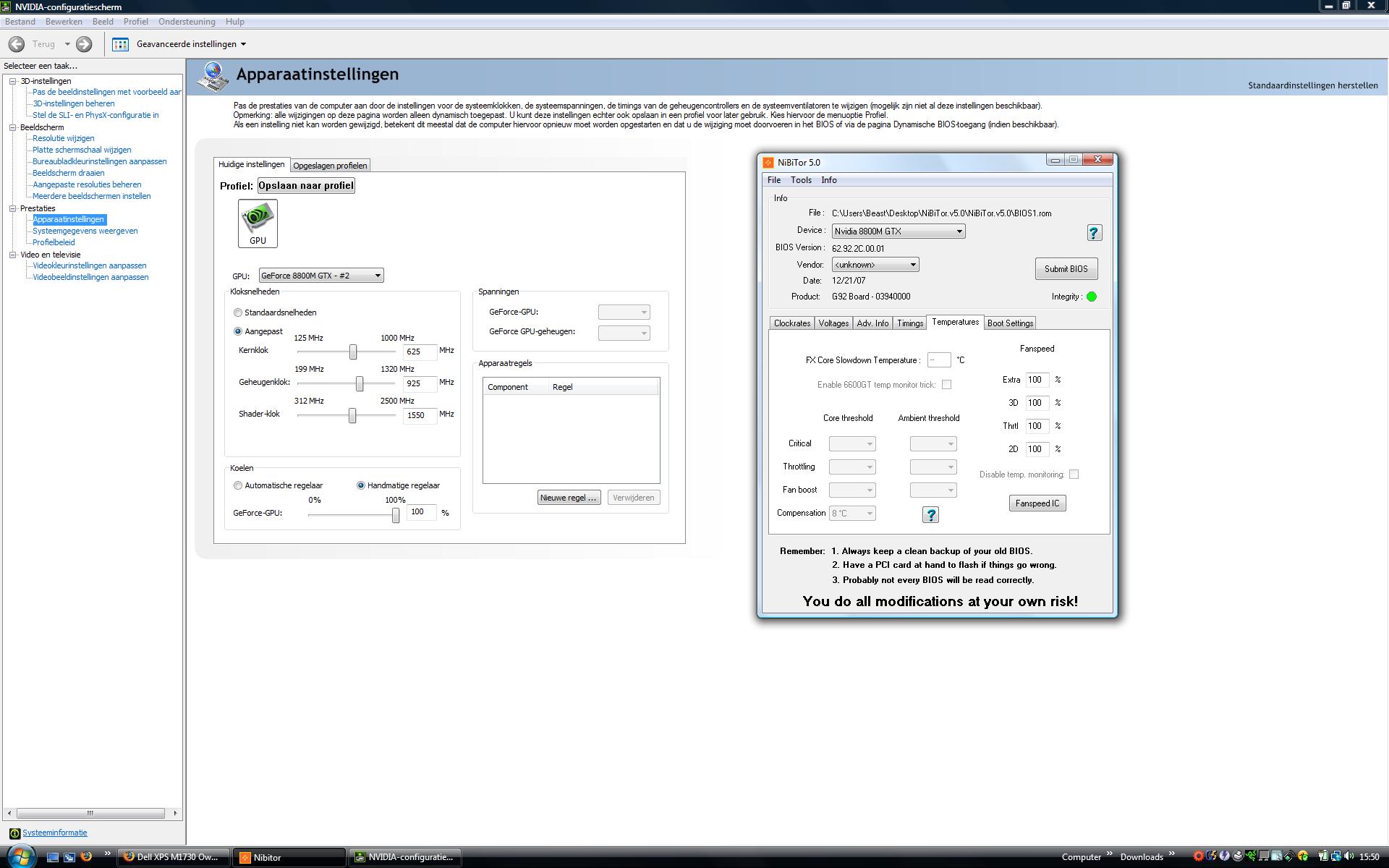Toggle Enable 6600GT temp monitor trick checkbox
This screenshot has width=1389, height=868.
click(946, 385)
